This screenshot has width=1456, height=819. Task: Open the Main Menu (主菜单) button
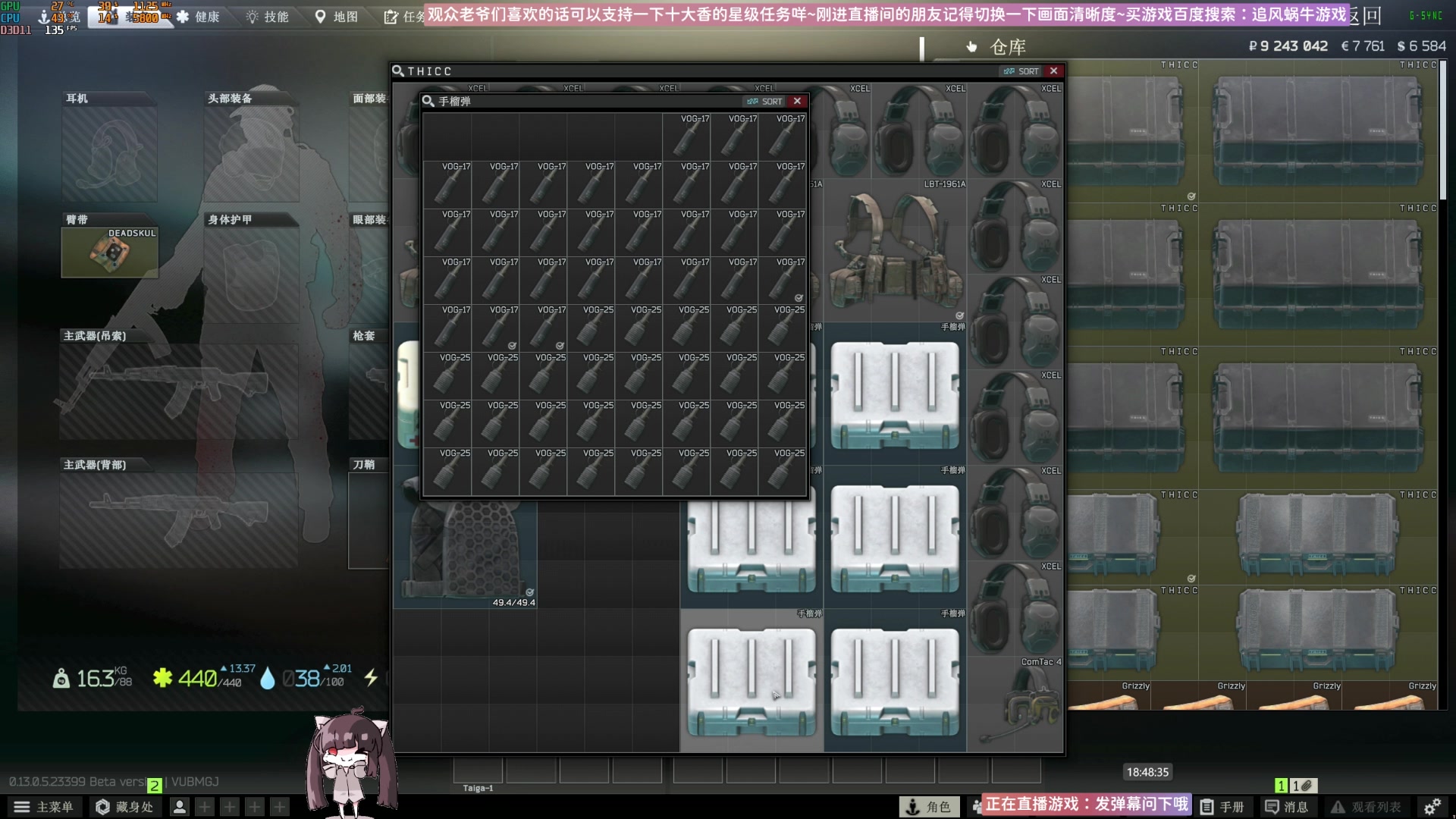44,807
